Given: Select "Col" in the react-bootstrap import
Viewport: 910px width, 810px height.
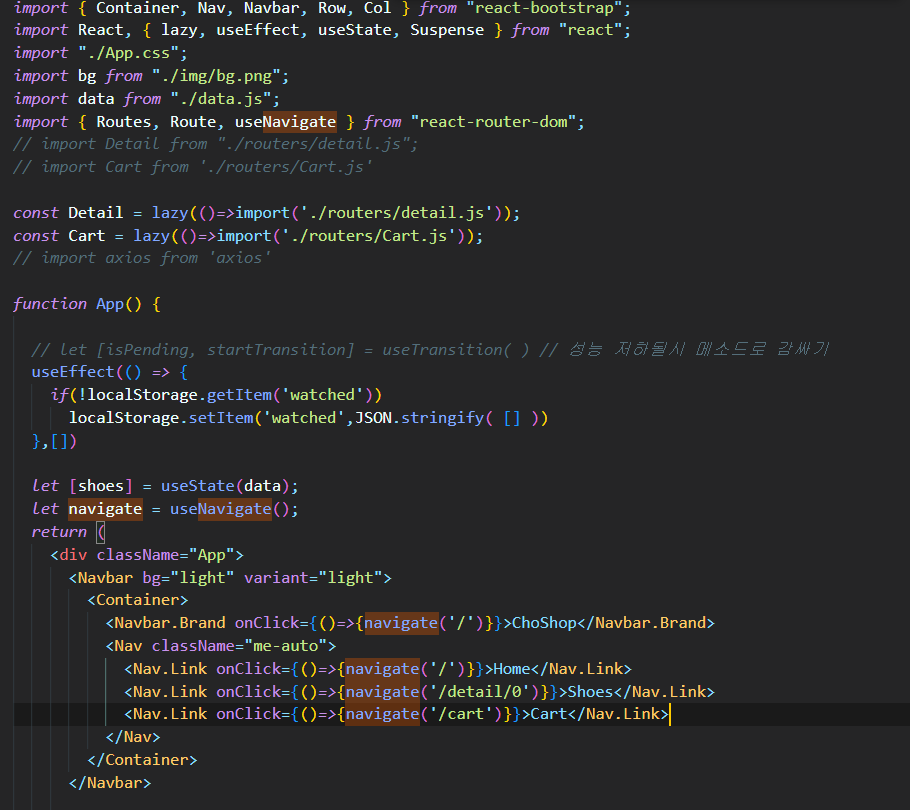Looking at the screenshot, I should pos(377,8).
